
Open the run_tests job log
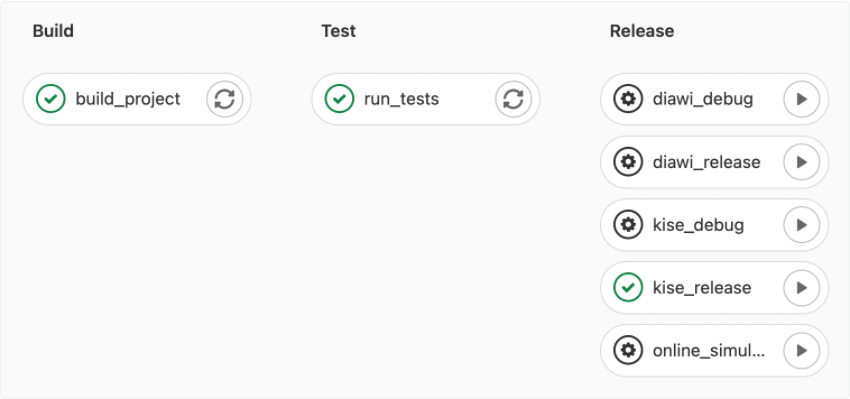[402, 99]
